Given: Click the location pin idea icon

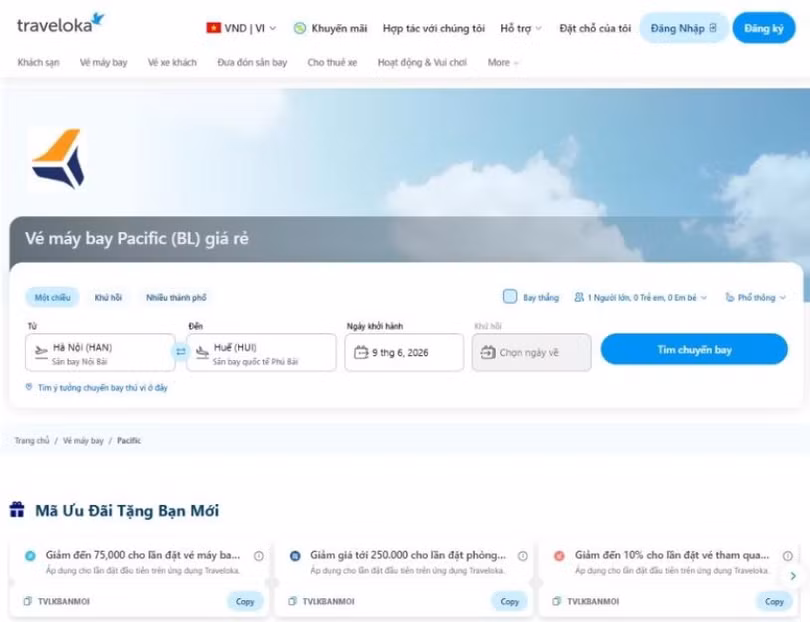Looking at the screenshot, I should pyautogui.click(x=29, y=387).
